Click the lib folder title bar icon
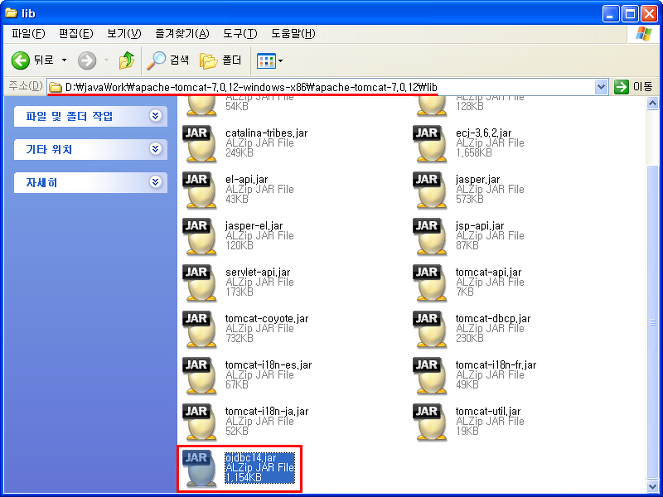 pyautogui.click(x=11, y=13)
